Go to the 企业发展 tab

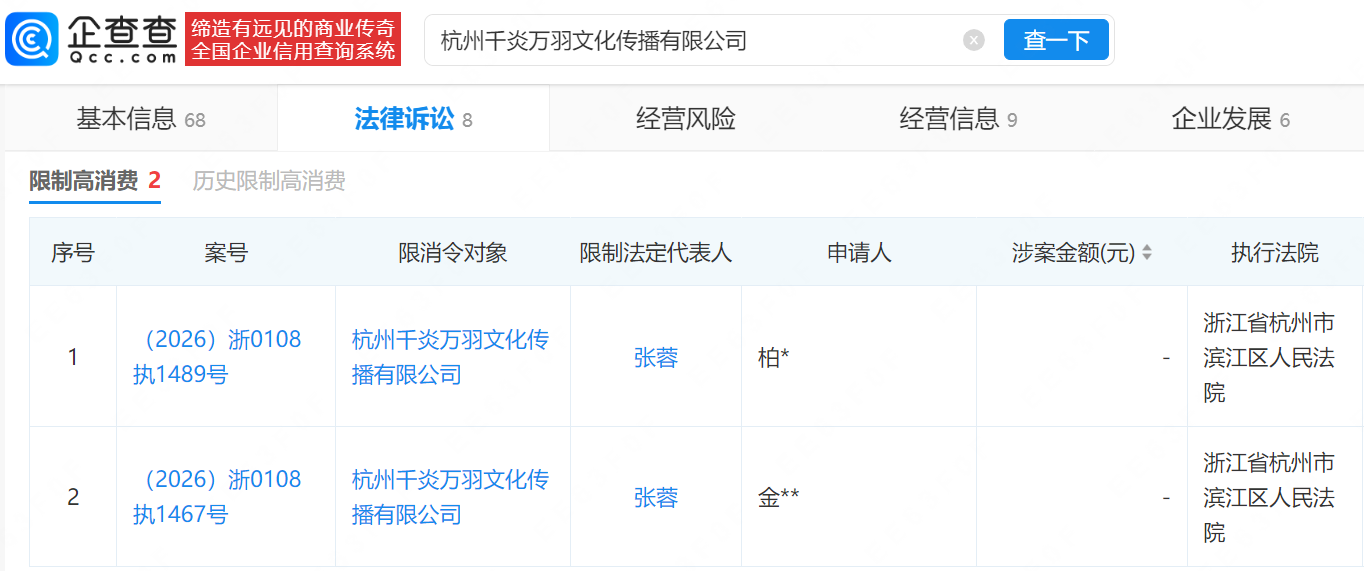coord(1229,119)
